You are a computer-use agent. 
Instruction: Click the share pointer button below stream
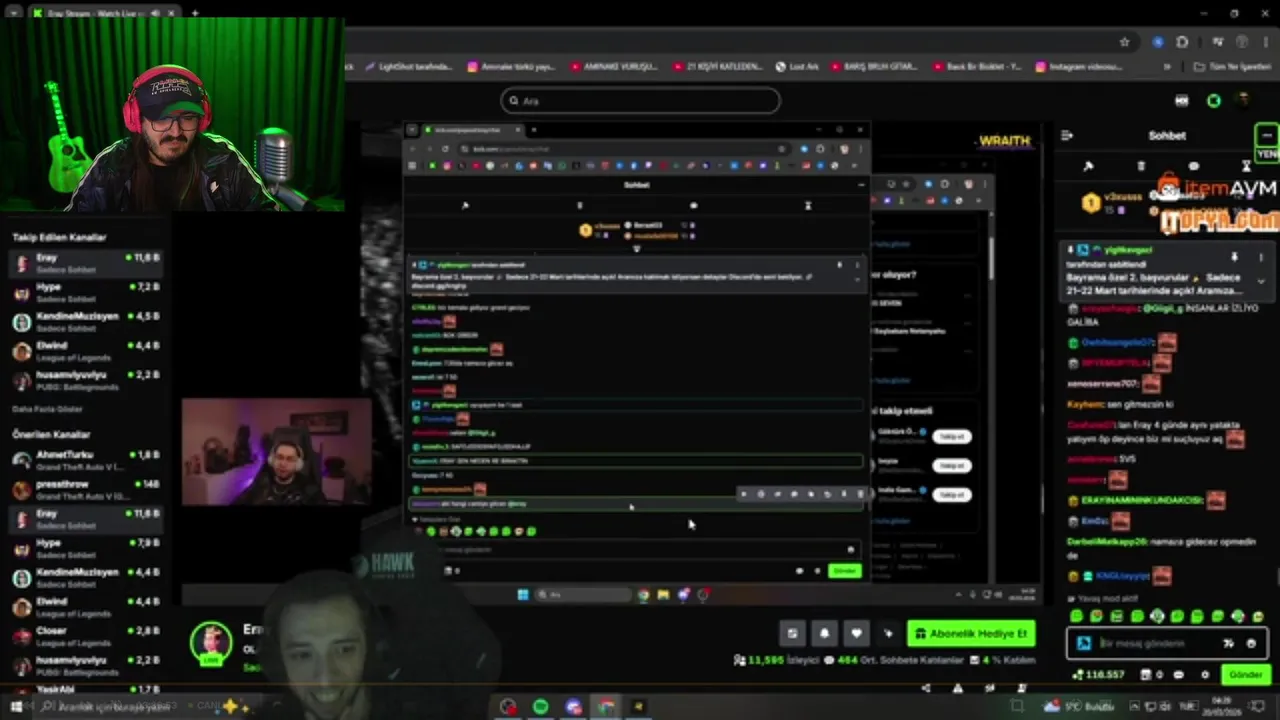[x=888, y=633]
